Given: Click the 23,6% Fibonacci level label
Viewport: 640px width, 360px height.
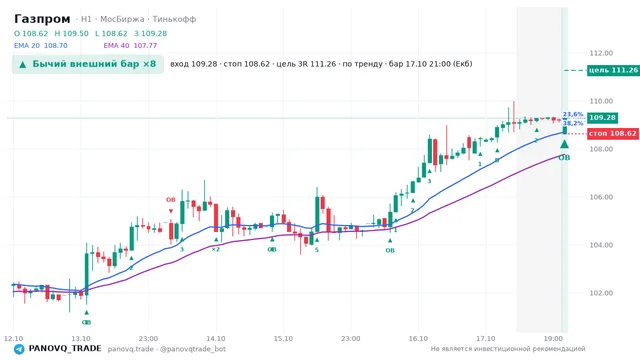Looking at the screenshot, I should point(573,114).
